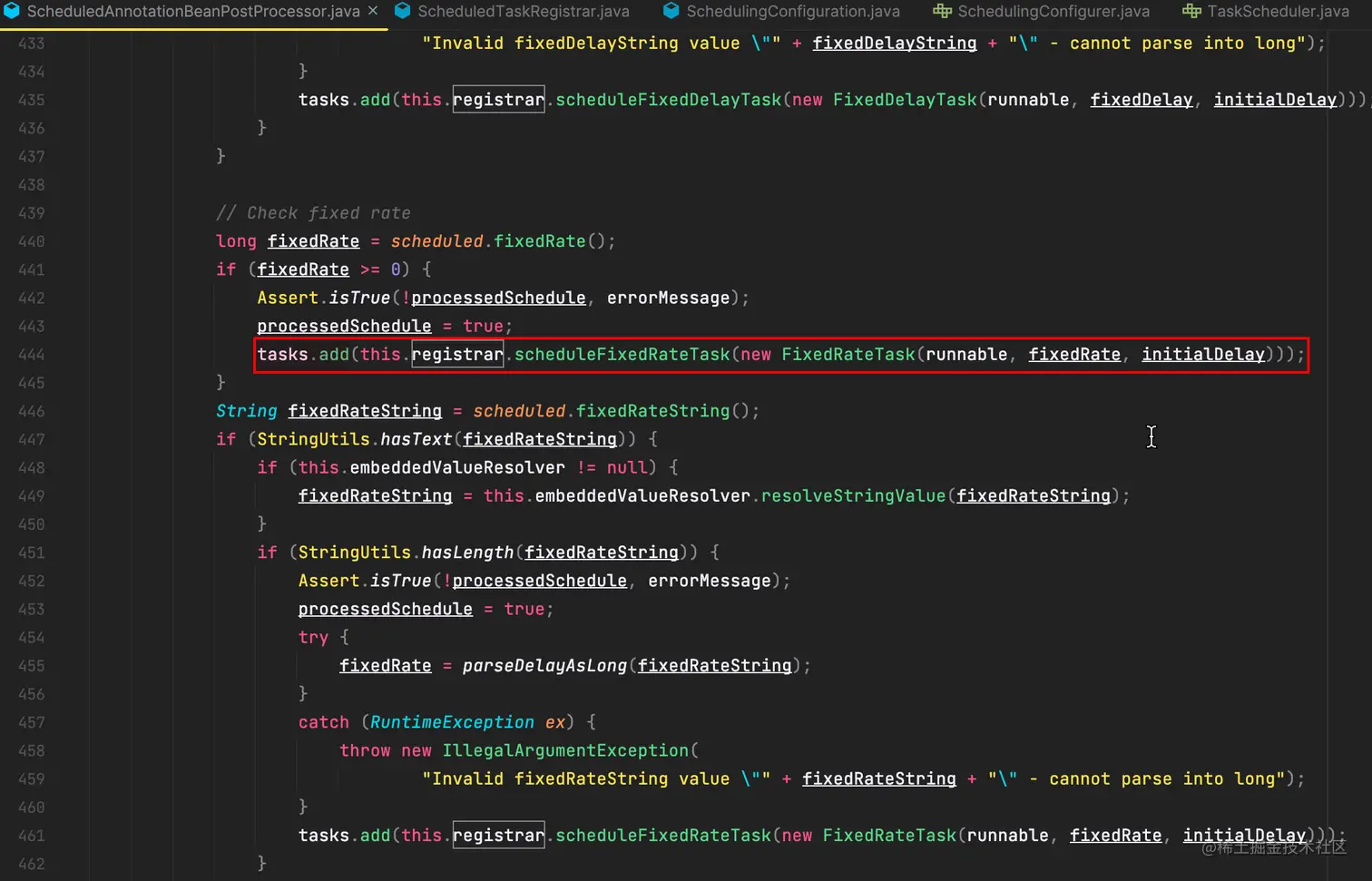
Task: Click errorMessage on line 442
Action: pos(668,298)
